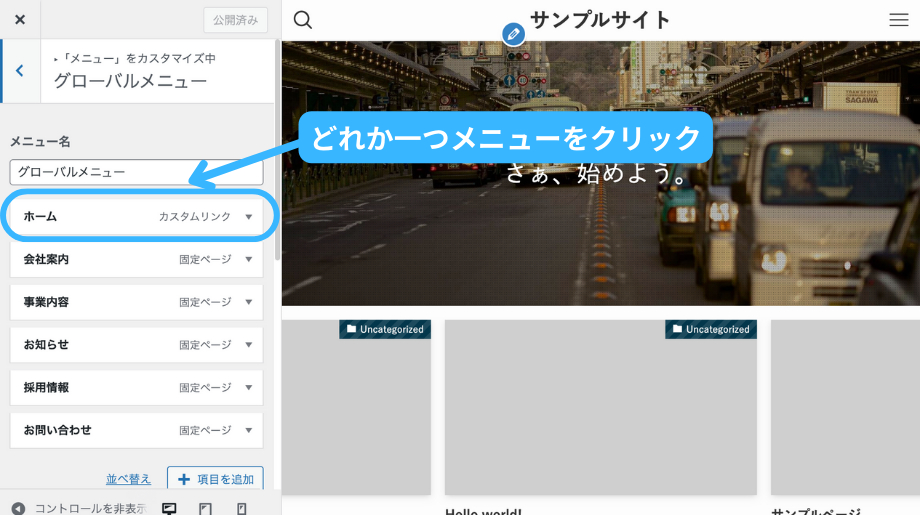Switch to tablet preview mode
Image resolution: width=920 pixels, height=515 pixels.
pos(205,508)
